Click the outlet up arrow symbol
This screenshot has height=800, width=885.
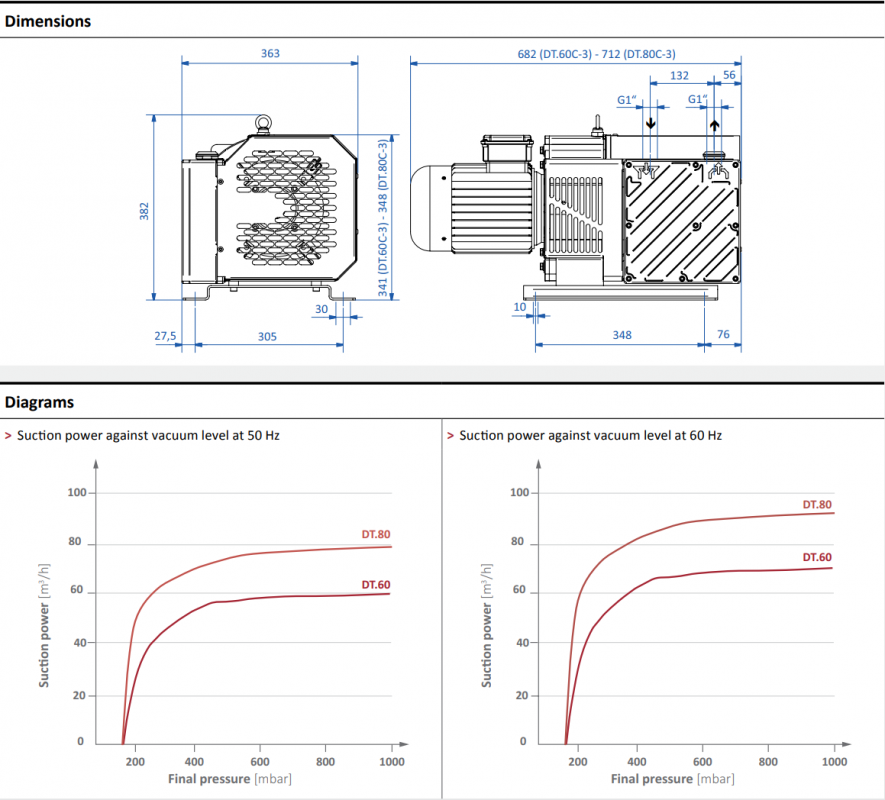click(715, 125)
